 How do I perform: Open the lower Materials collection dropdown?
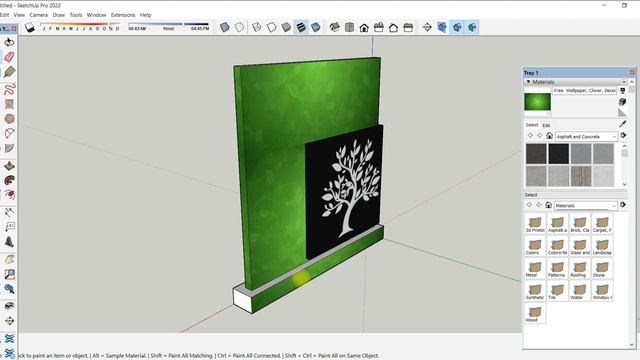click(585, 206)
